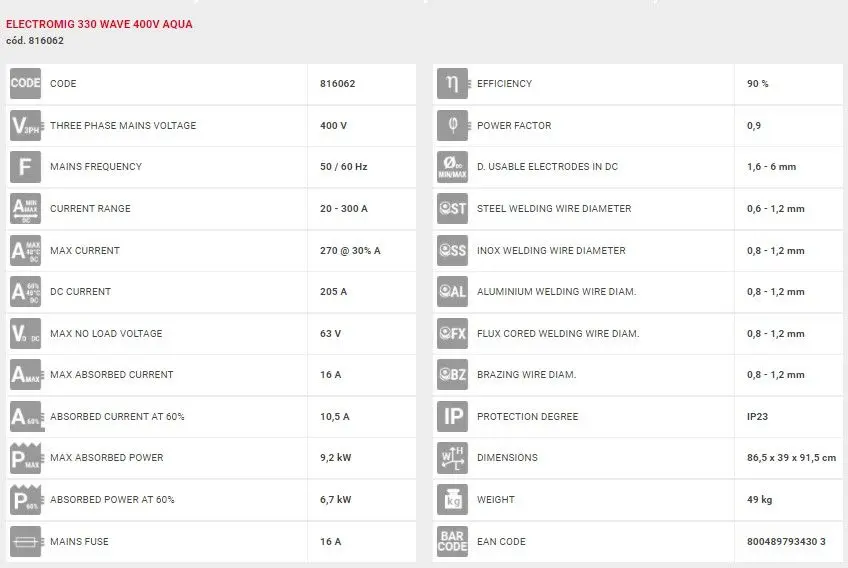
Task: Click the aluminium welding wire AL icon
Action: (452, 292)
